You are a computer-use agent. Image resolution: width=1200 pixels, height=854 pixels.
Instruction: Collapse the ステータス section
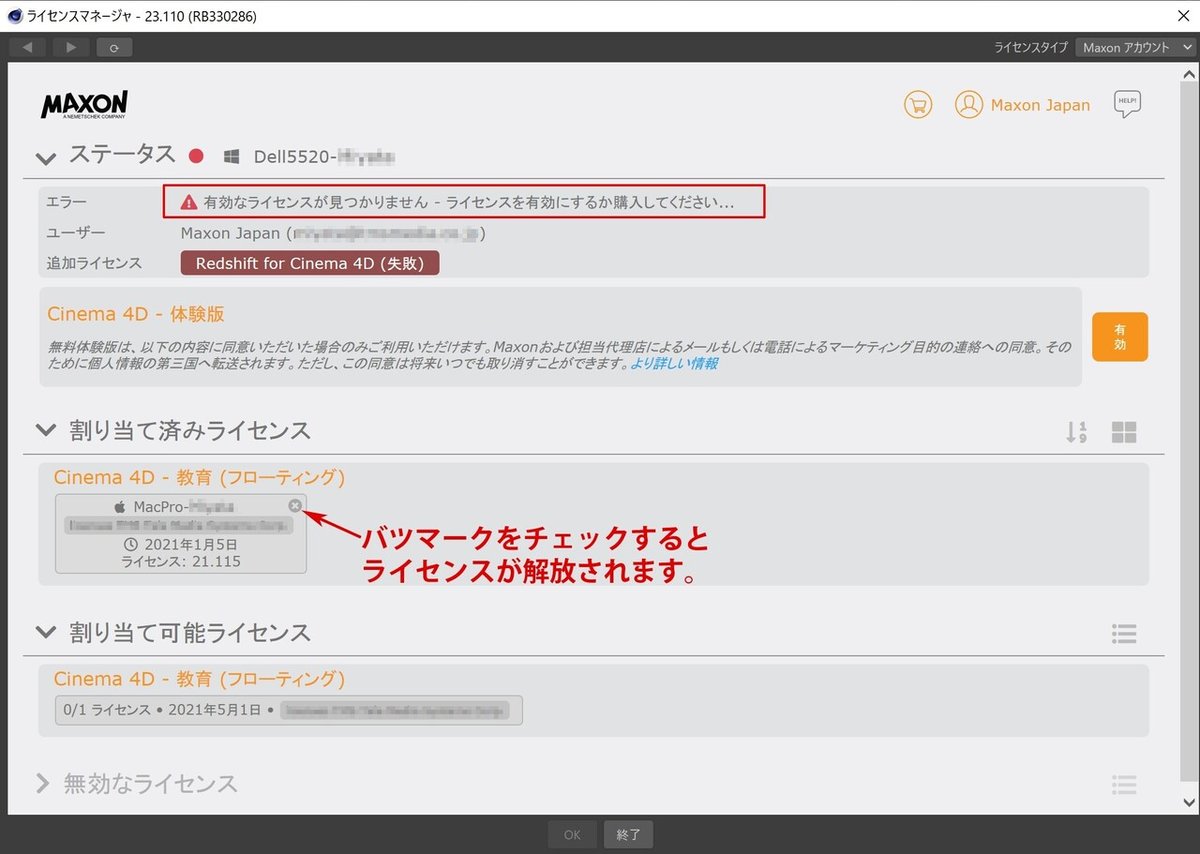(x=45, y=157)
